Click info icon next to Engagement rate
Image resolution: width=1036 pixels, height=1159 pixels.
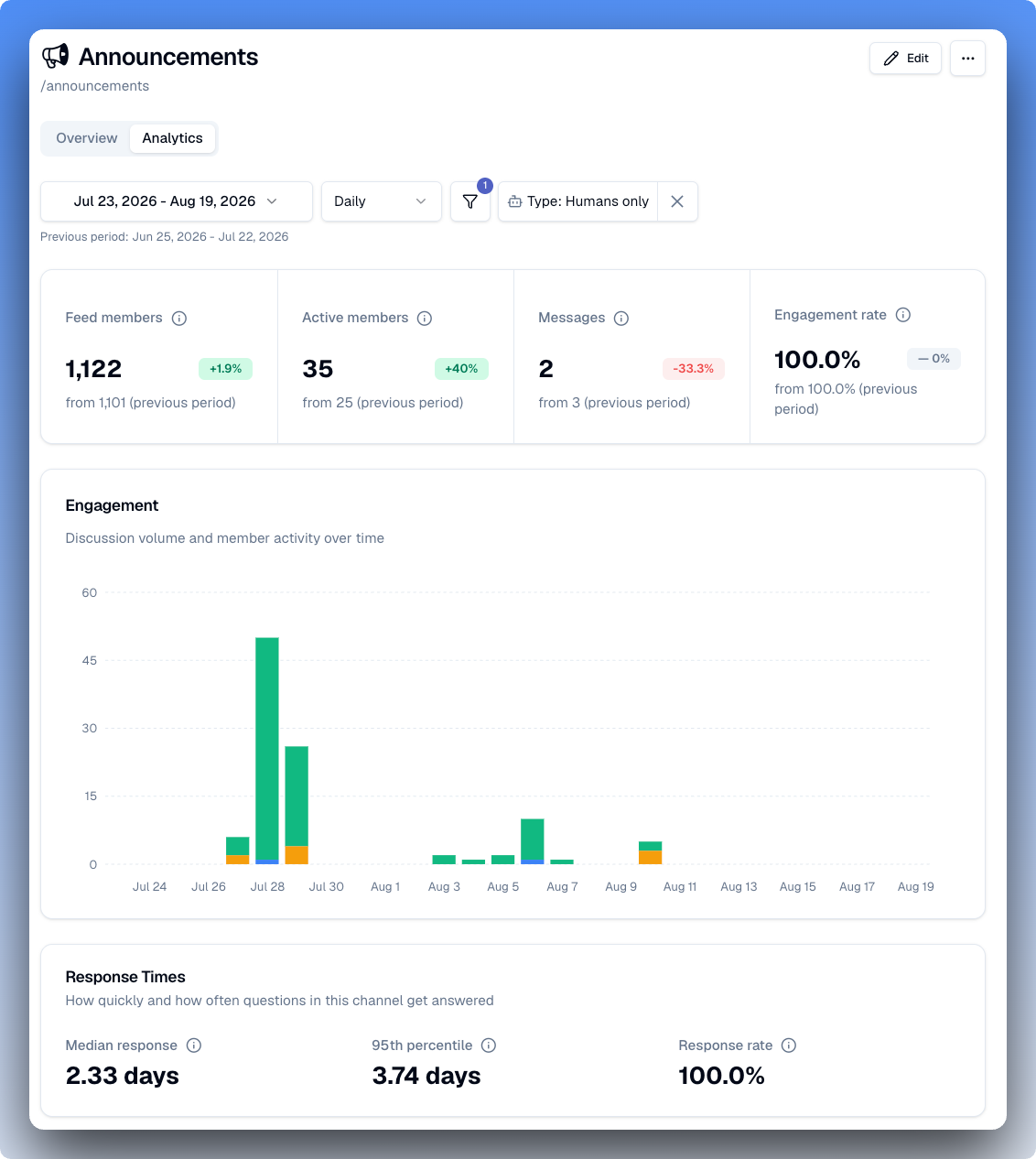pyautogui.click(x=903, y=315)
